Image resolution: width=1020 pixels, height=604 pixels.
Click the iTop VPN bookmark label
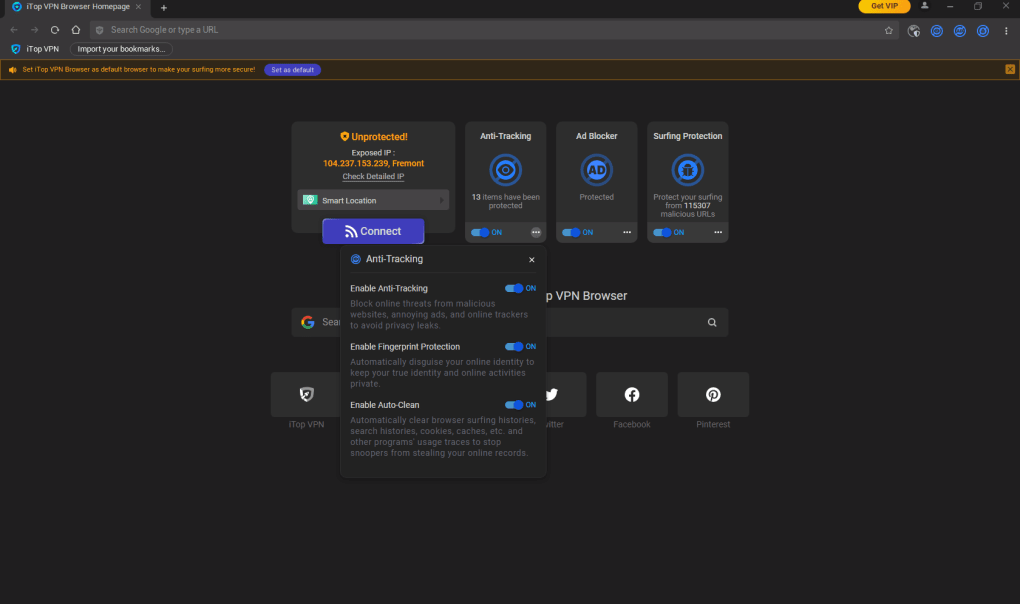(42, 49)
